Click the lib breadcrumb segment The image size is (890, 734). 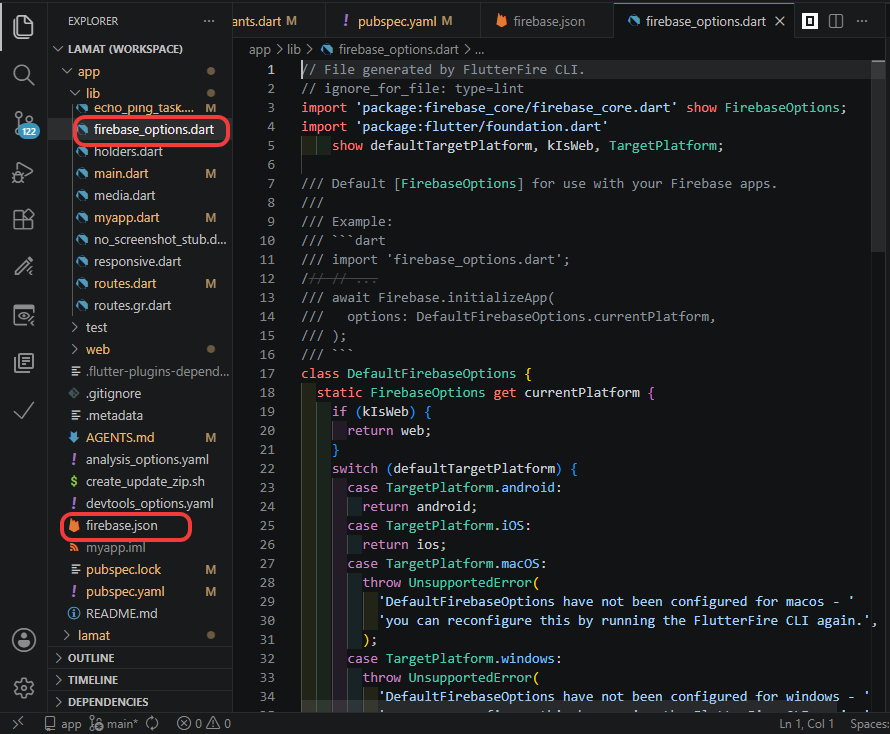(x=293, y=49)
